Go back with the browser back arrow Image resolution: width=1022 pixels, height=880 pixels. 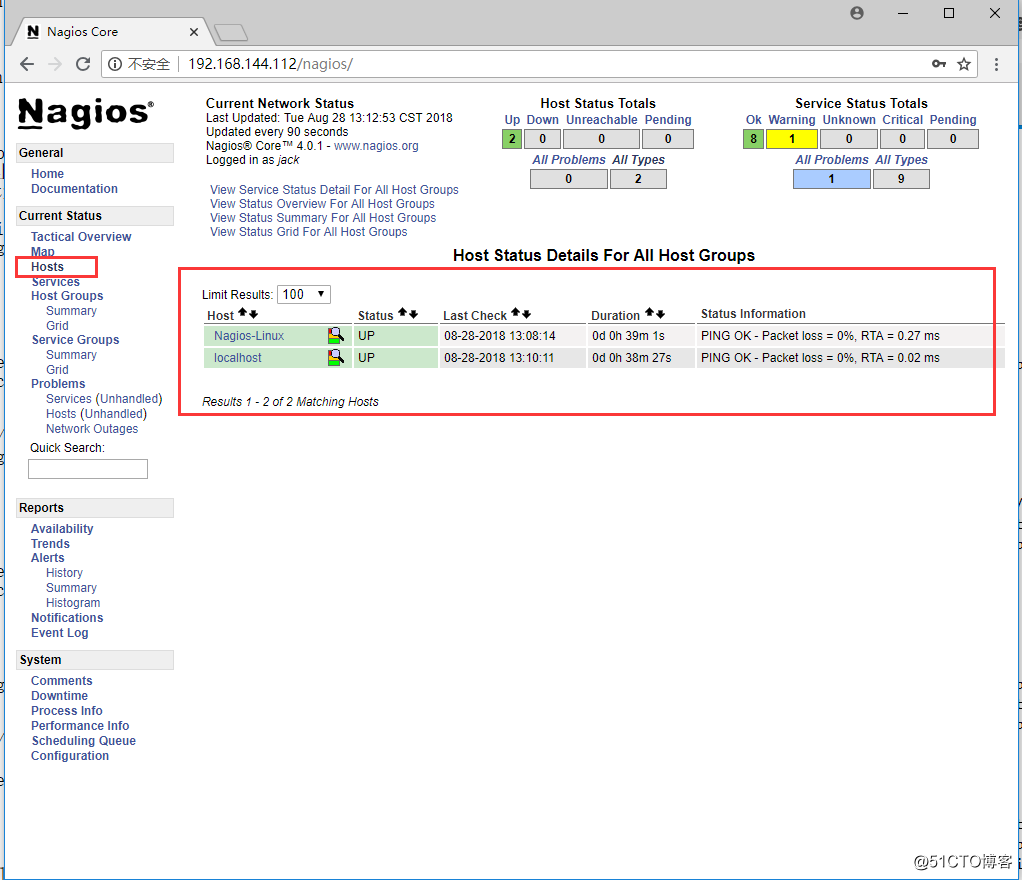pyautogui.click(x=27, y=64)
